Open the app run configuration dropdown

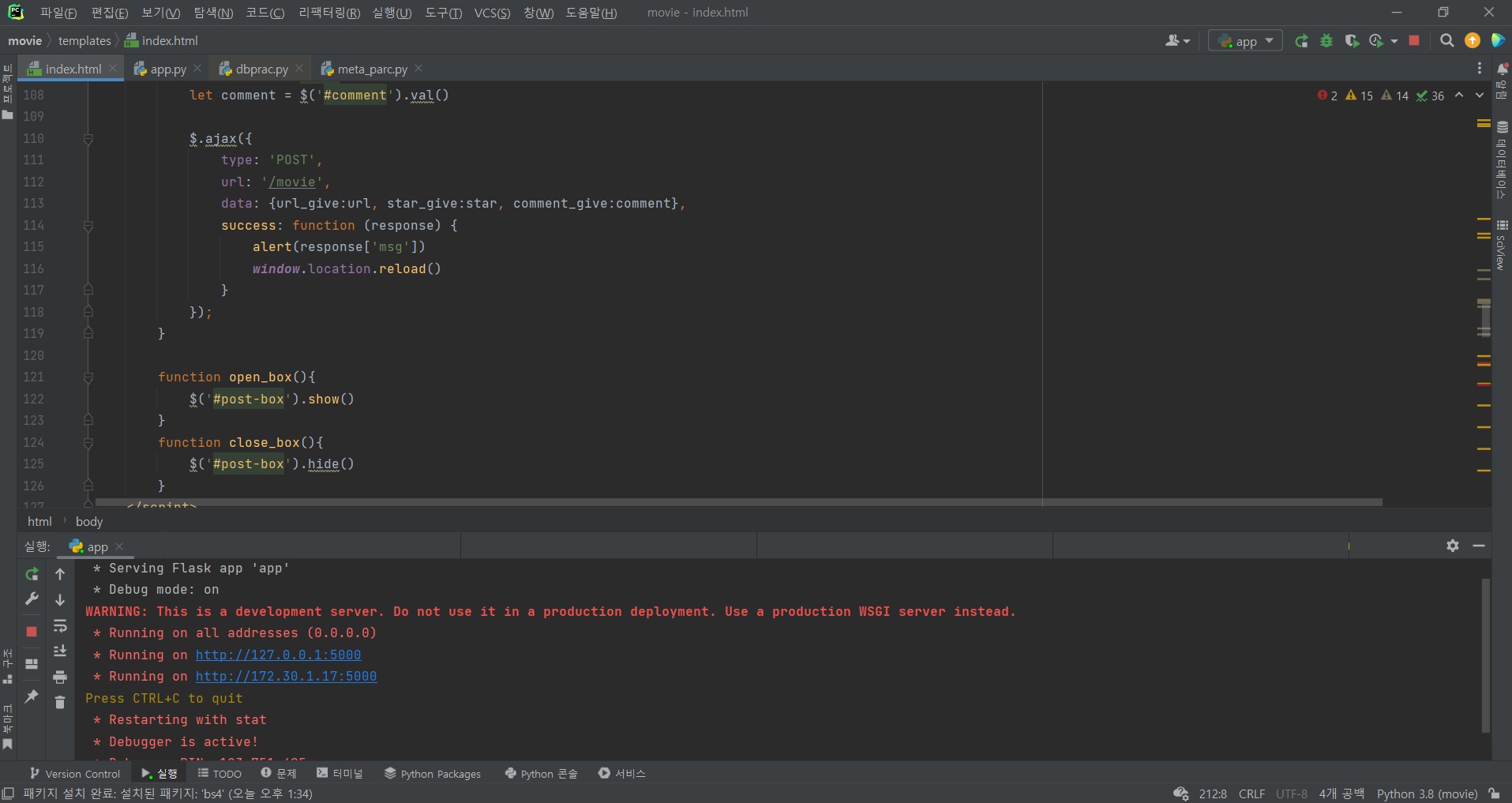click(1245, 41)
